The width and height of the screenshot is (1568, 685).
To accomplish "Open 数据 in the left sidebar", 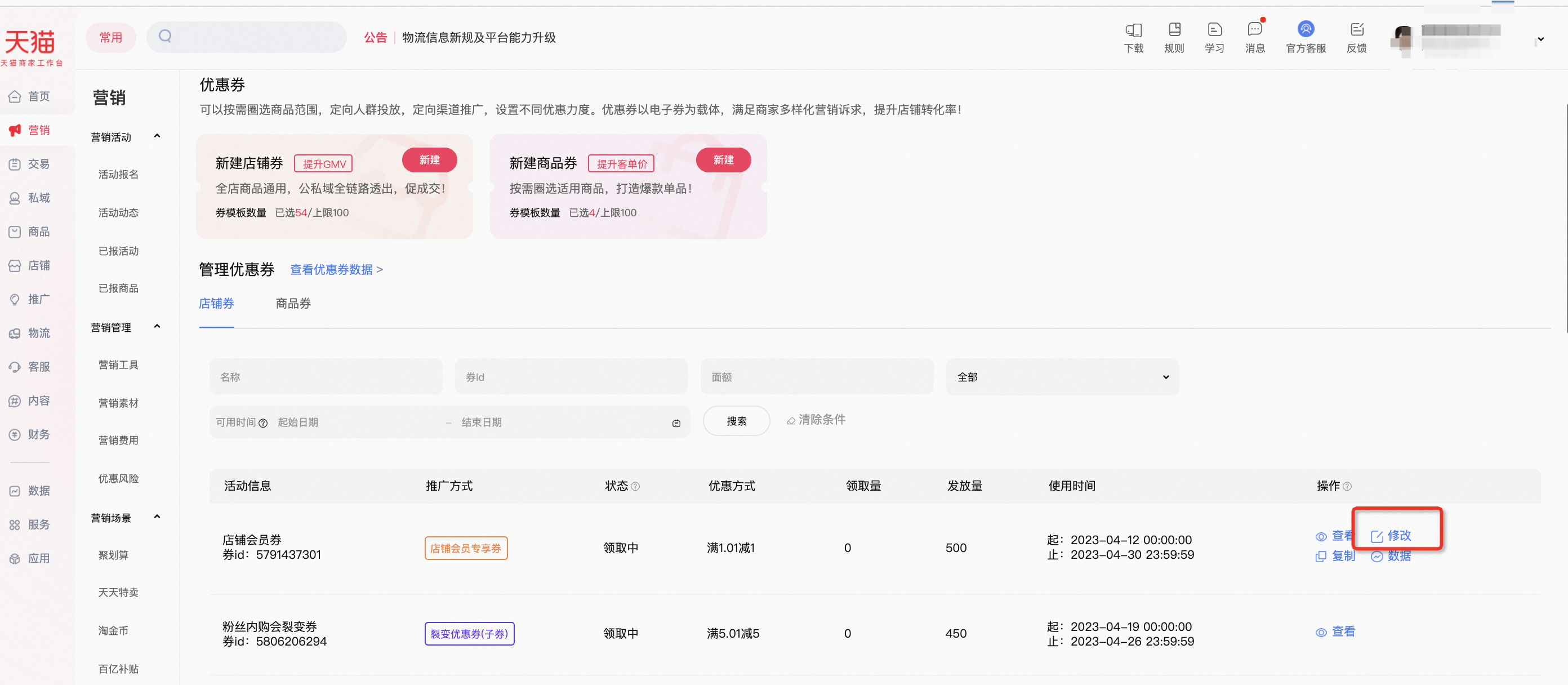I will [x=29, y=491].
